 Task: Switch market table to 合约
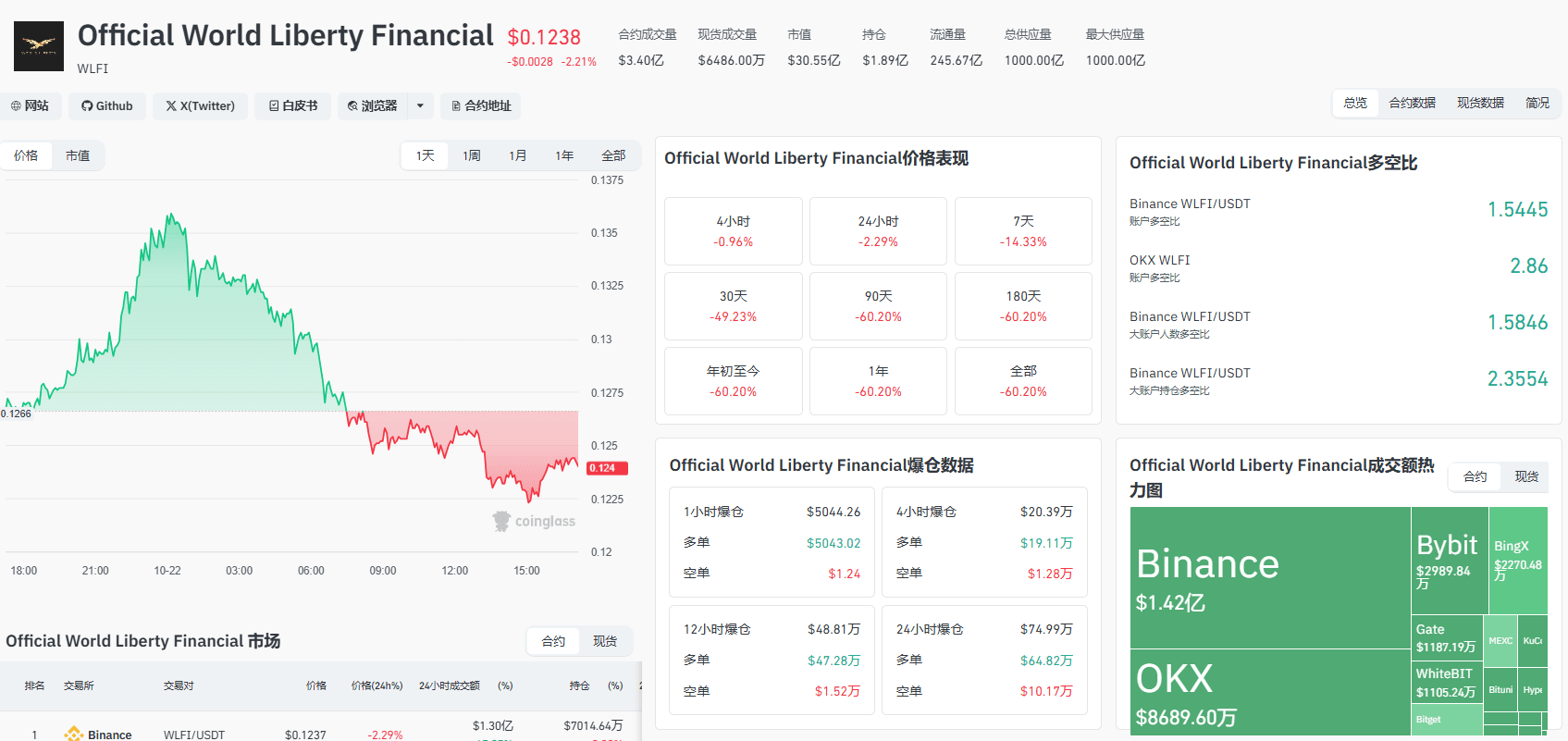pyautogui.click(x=553, y=641)
